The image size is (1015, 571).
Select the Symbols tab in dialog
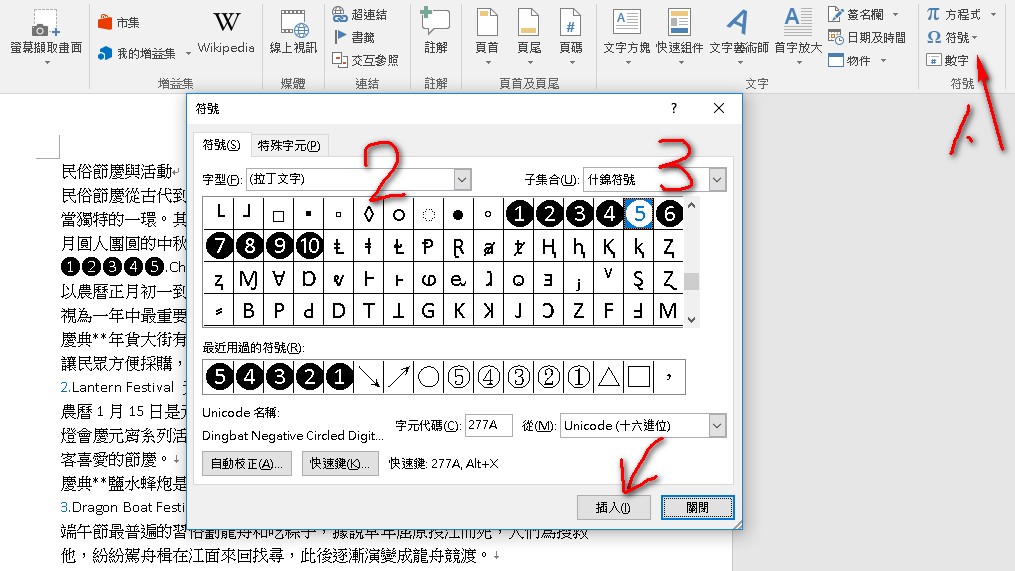coord(221,146)
